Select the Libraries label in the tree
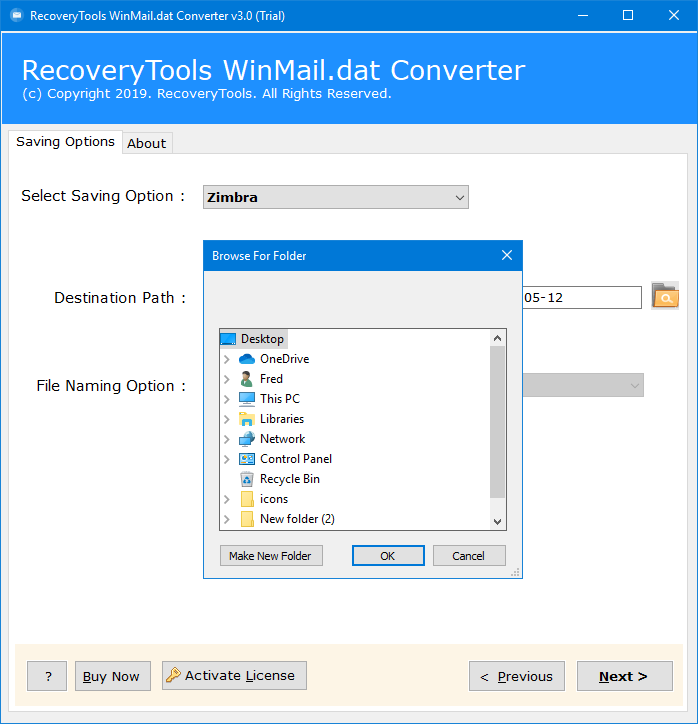This screenshot has height=724, width=698. coord(282,419)
